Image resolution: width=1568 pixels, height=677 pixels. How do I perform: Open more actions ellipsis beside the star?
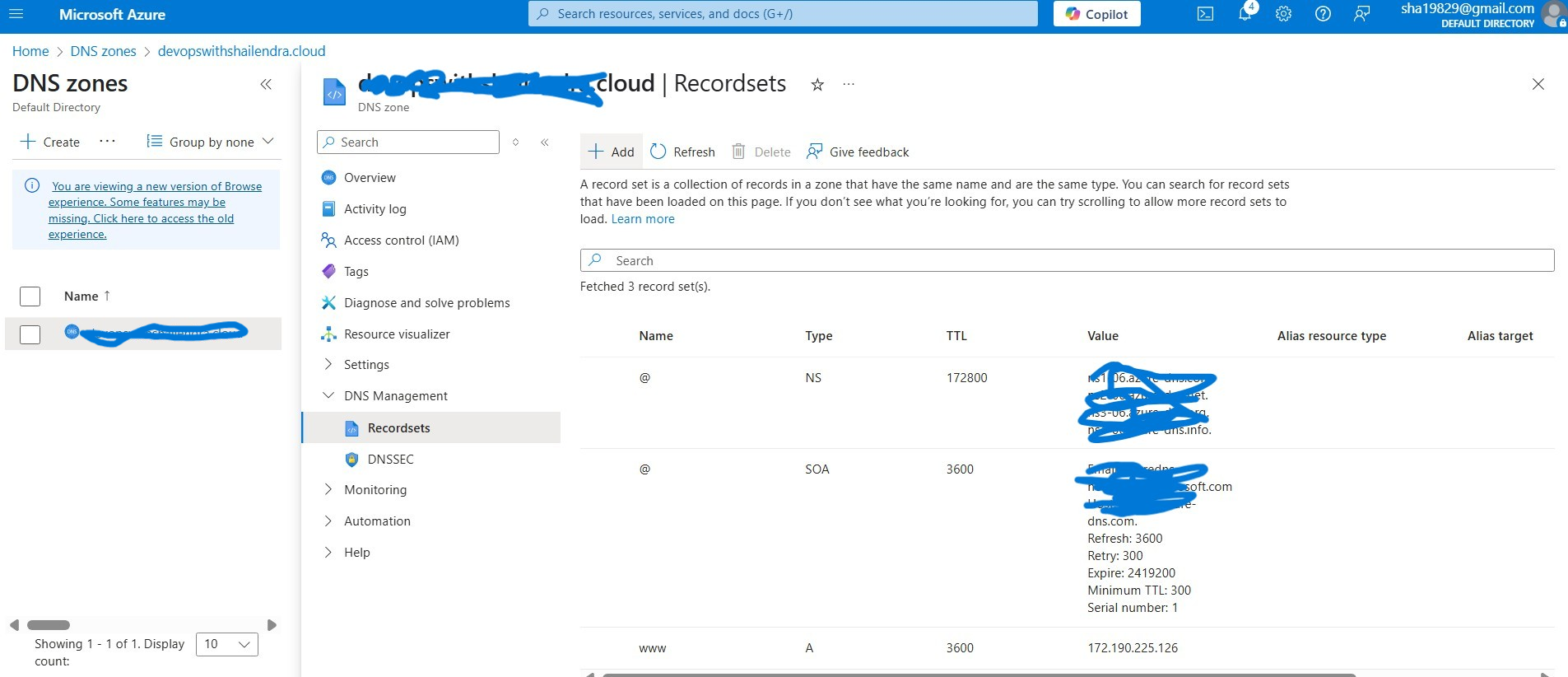849,84
